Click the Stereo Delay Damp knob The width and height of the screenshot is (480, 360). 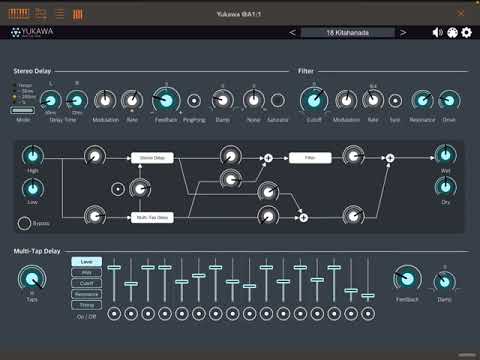[222, 100]
